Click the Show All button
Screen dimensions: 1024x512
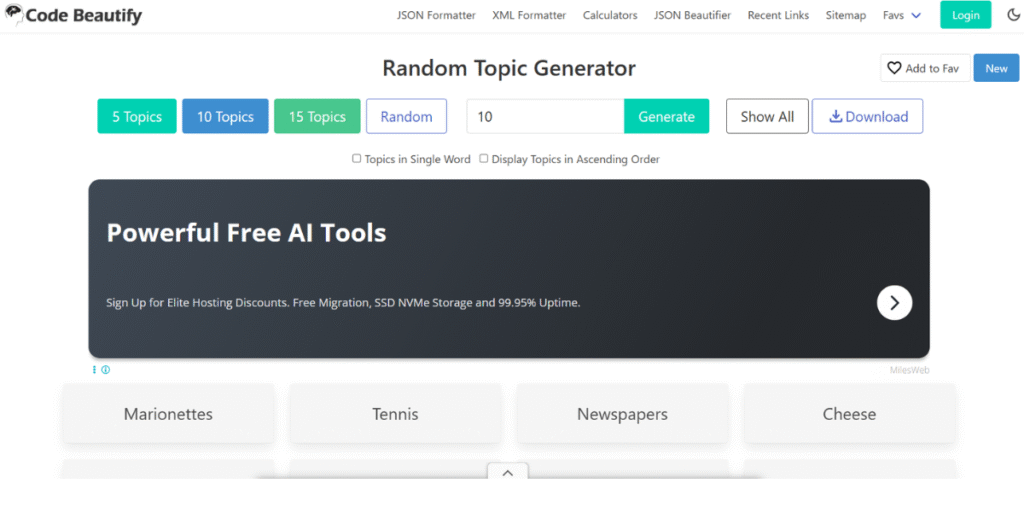(767, 116)
